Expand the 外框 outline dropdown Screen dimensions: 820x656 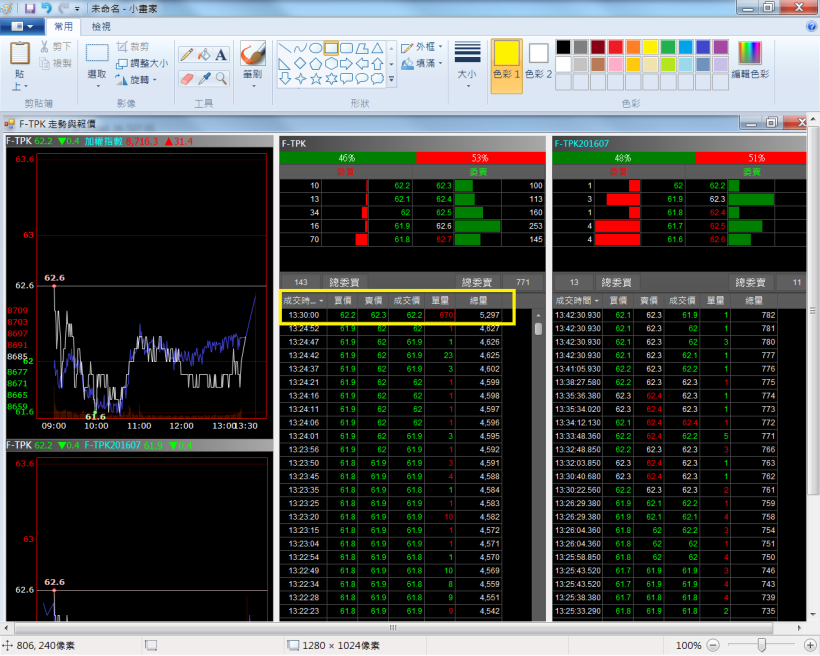point(424,47)
